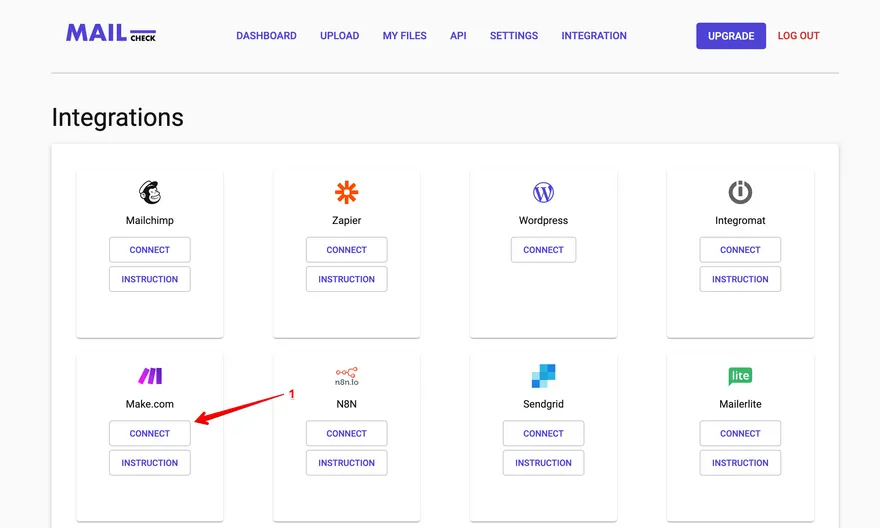Screen dimensions: 880x528
Task: Connect the Sendgrid integration
Action: coord(543,433)
